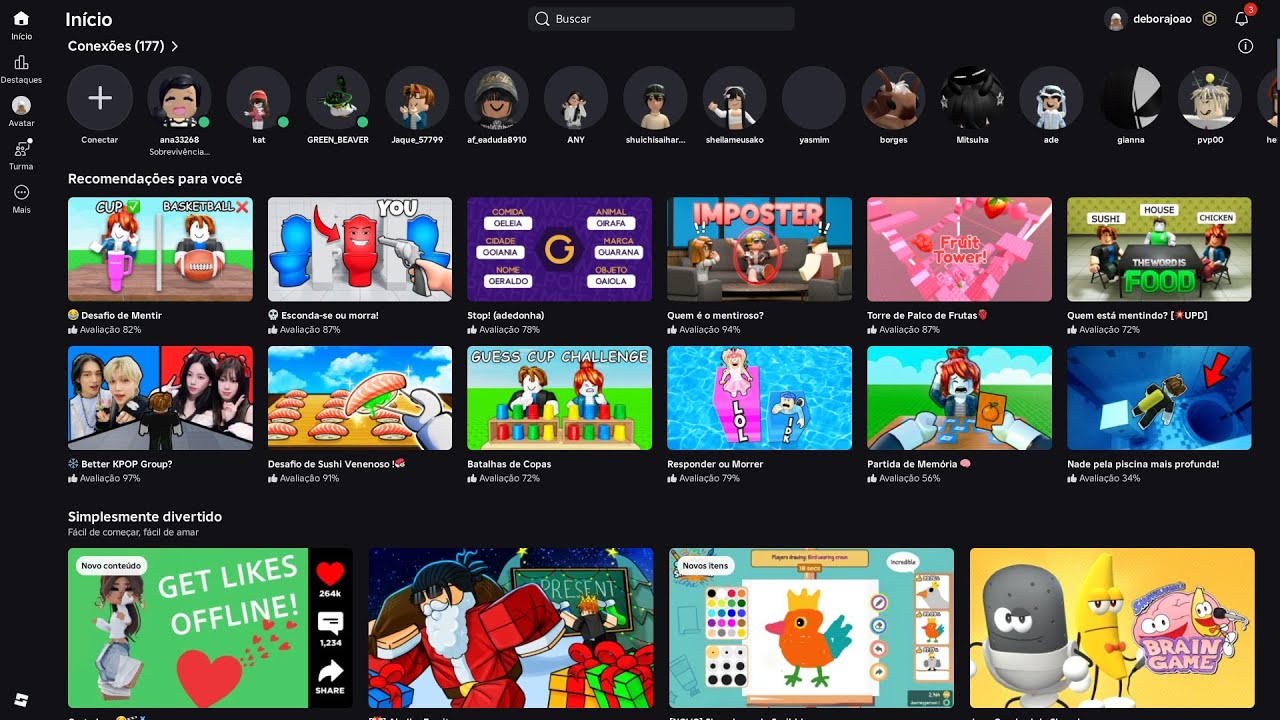
Task: Open shuichisaihar's connection avatar
Action: point(655,98)
